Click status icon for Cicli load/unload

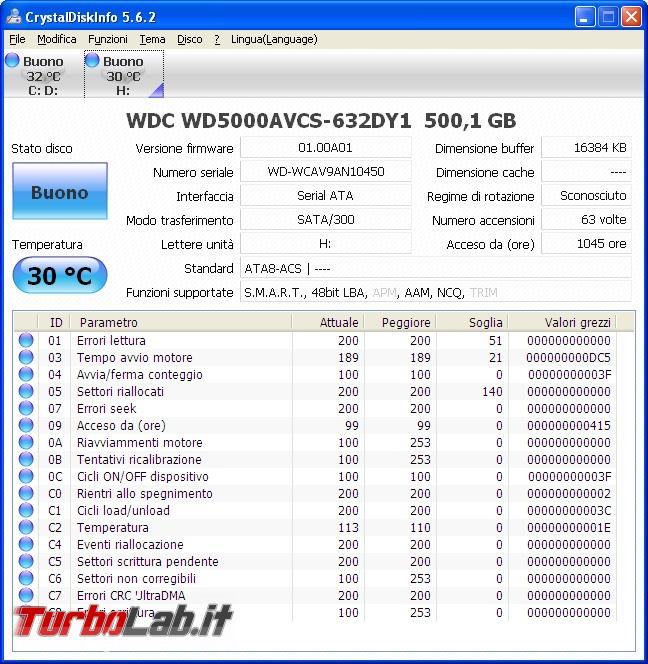click(26, 510)
